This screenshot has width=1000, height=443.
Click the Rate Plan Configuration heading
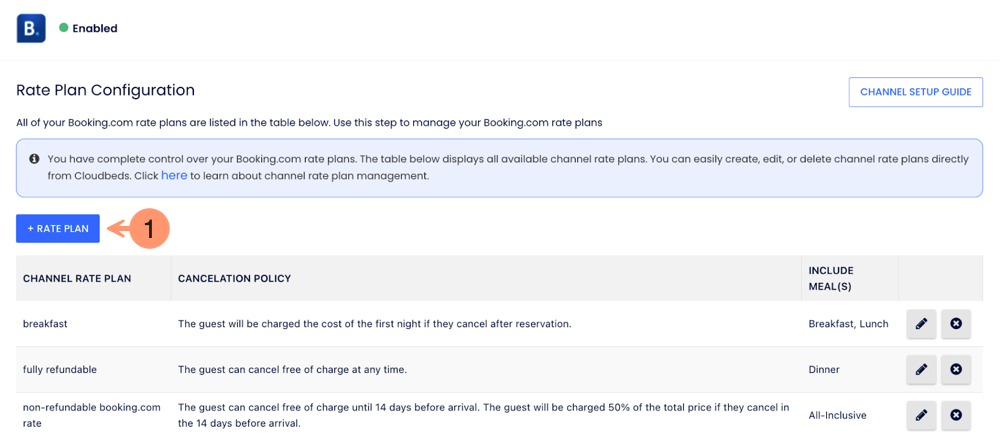(105, 90)
